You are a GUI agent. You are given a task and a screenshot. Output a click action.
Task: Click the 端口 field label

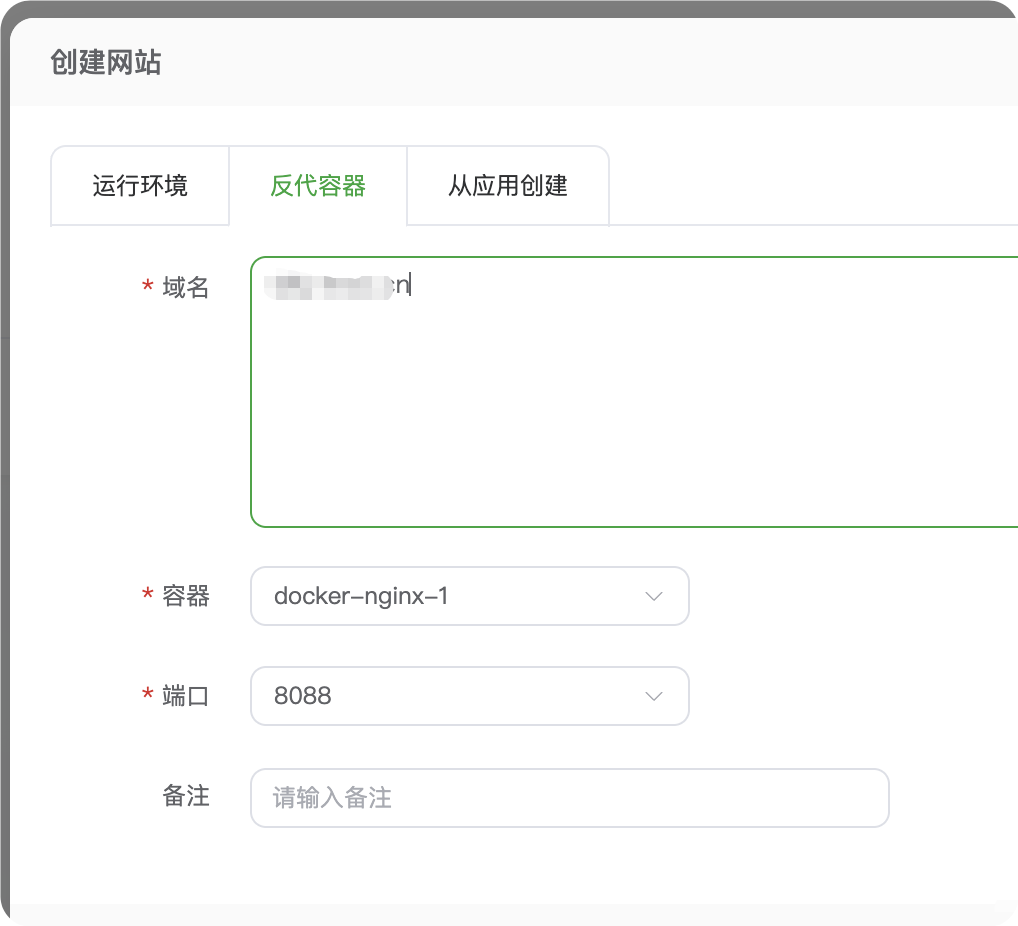tap(186, 696)
